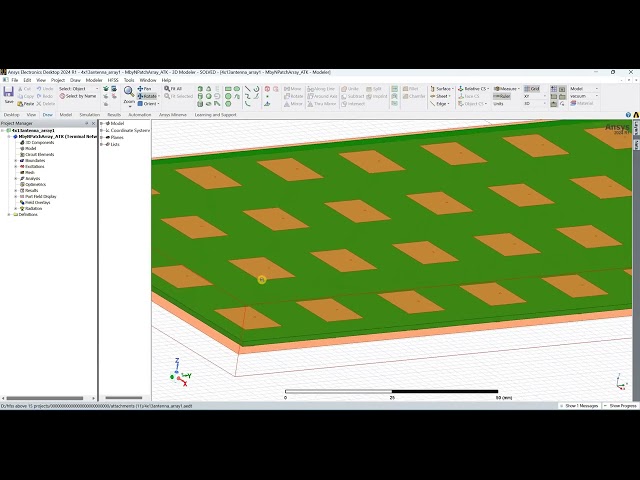
Task: Expand the Analysis tree node
Action: (x=16, y=178)
